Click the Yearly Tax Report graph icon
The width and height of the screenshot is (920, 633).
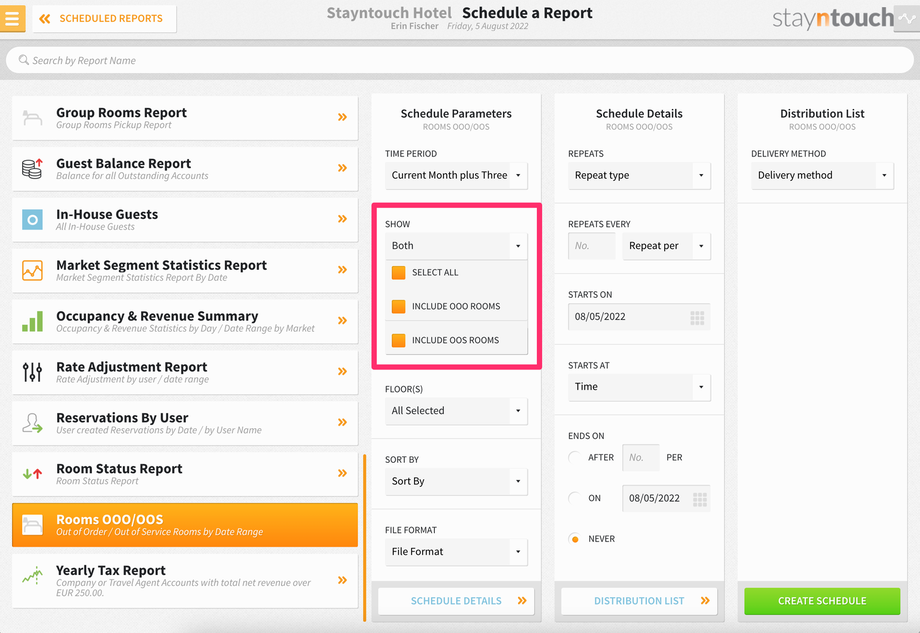pos(32,576)
